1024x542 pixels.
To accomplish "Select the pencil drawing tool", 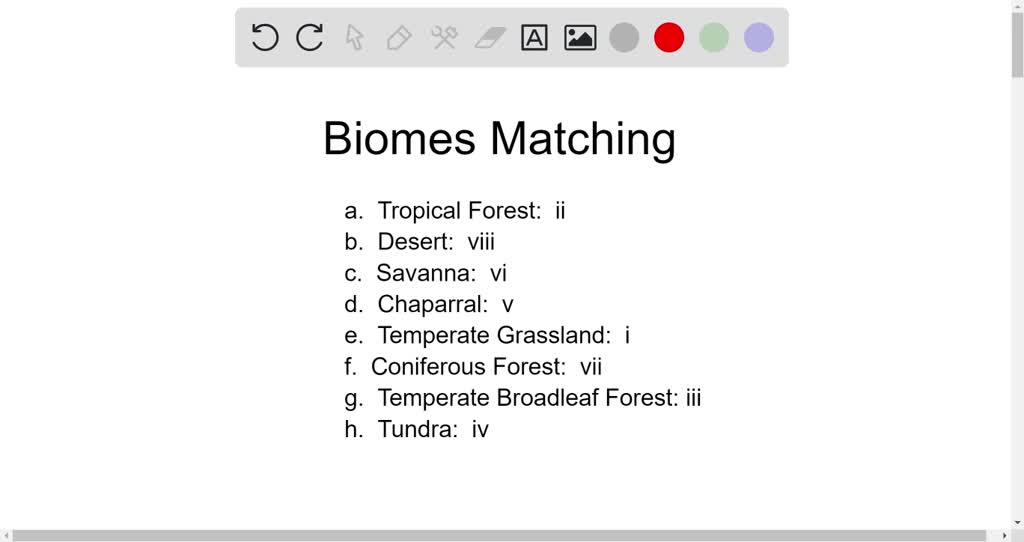I will pos(399,38).
